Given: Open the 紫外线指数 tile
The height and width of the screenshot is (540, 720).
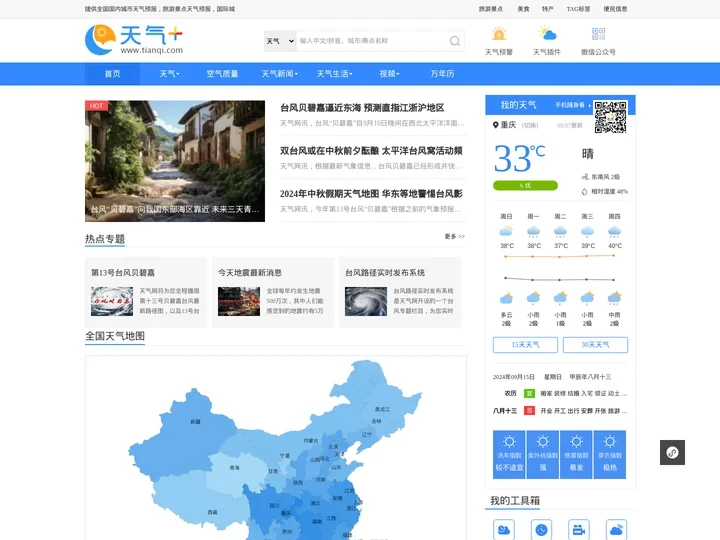Looking at the screenshot, I should 543,455.
